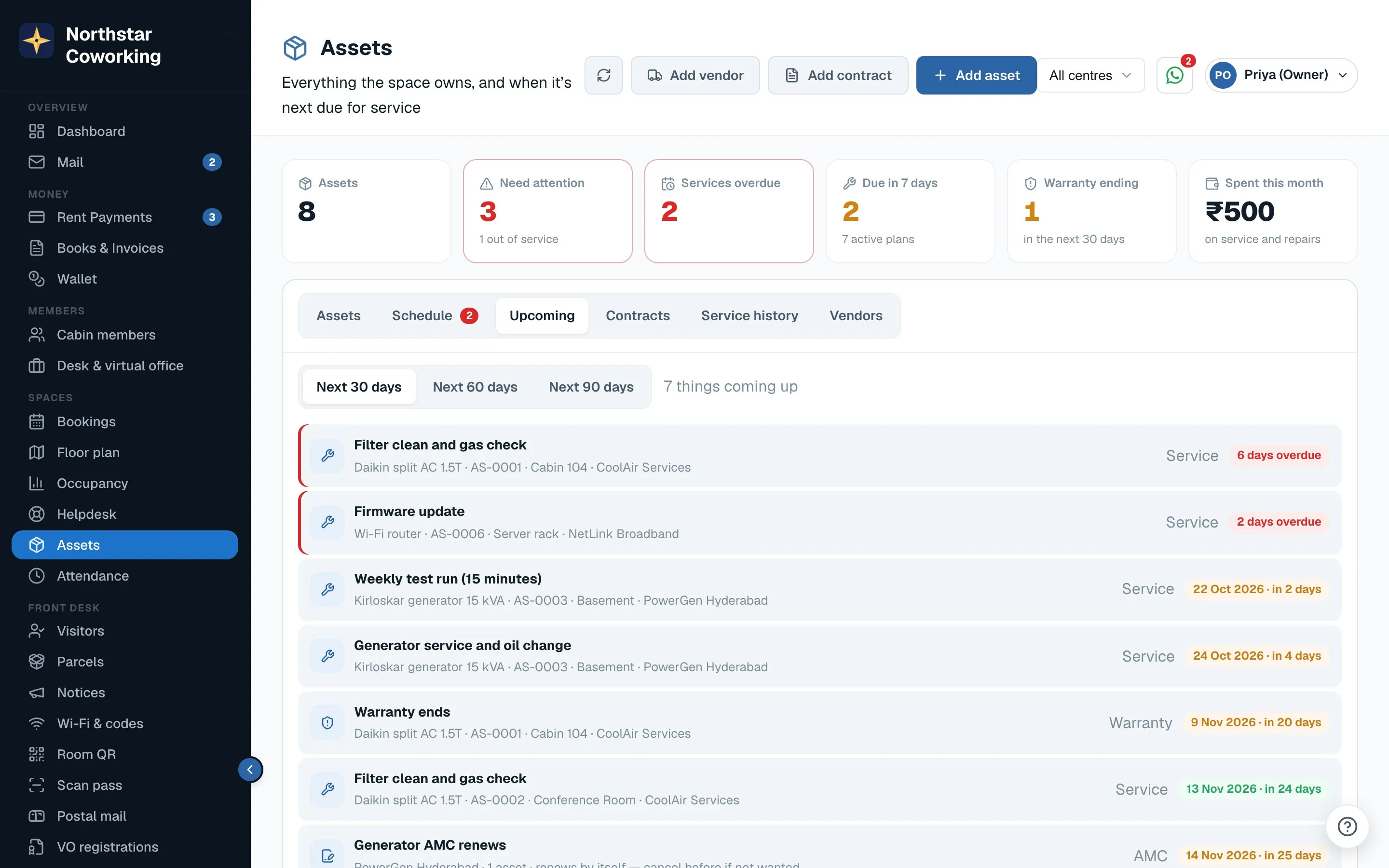Viewport: 1389px width, 868px height.
Task: Select the Next 90 days range
Action: [591, 387]
